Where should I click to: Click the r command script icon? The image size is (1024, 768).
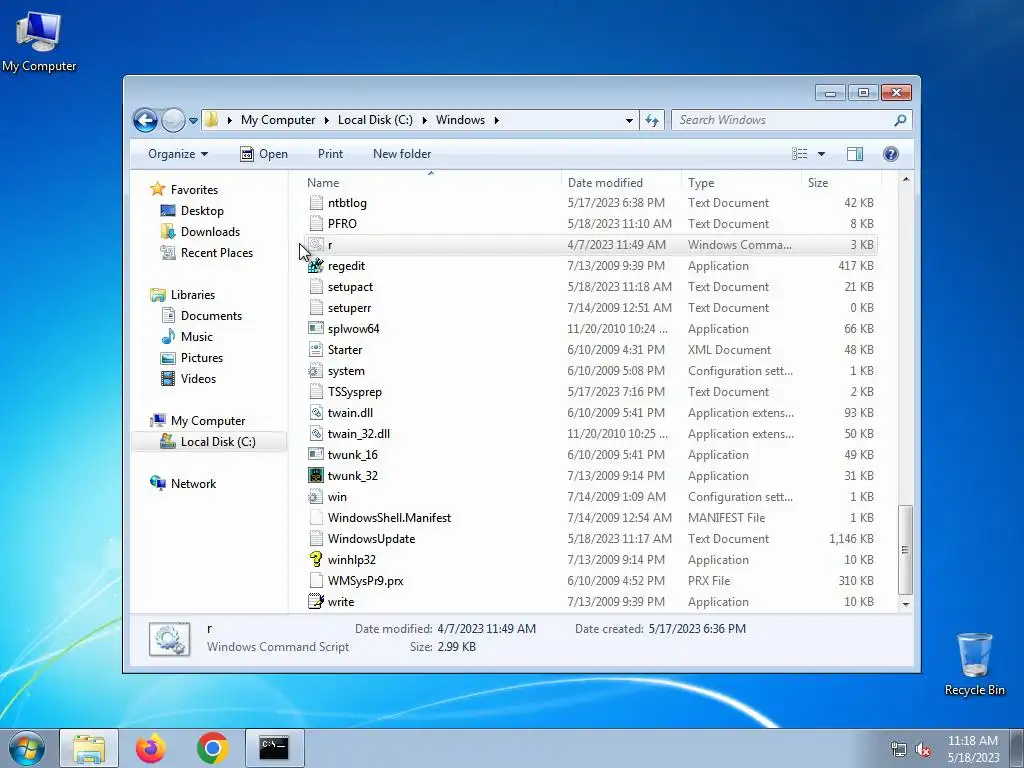pyautogui.click(x=316, y=245)
